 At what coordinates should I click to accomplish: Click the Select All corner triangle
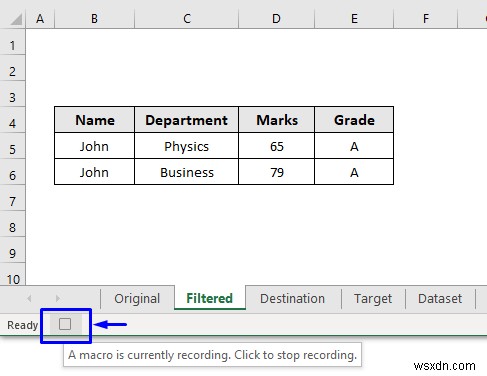pos(16,19)
